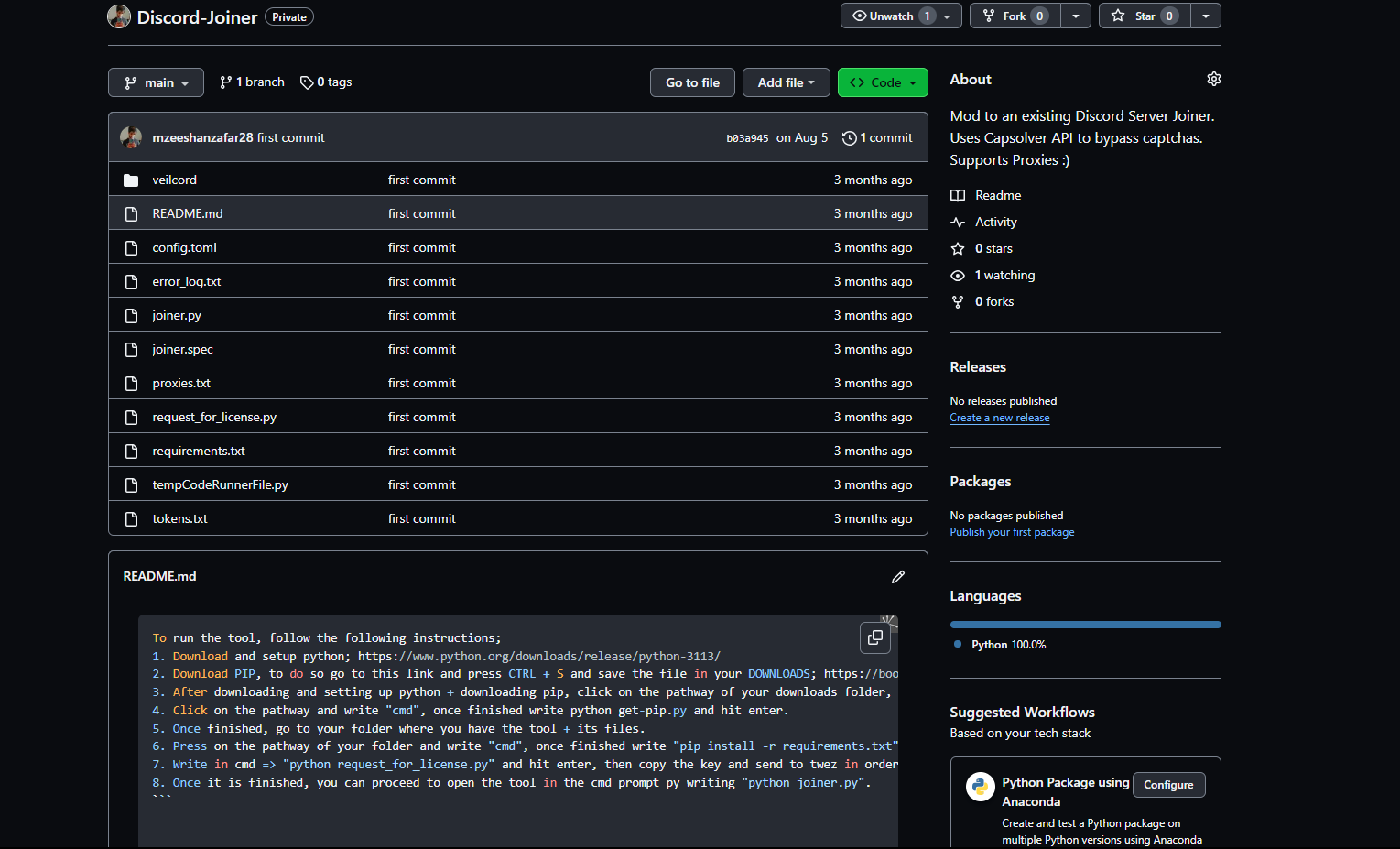Click the repository owner avatar in the header
Viewport: 1400px width, 849px height.
[119, 16]
